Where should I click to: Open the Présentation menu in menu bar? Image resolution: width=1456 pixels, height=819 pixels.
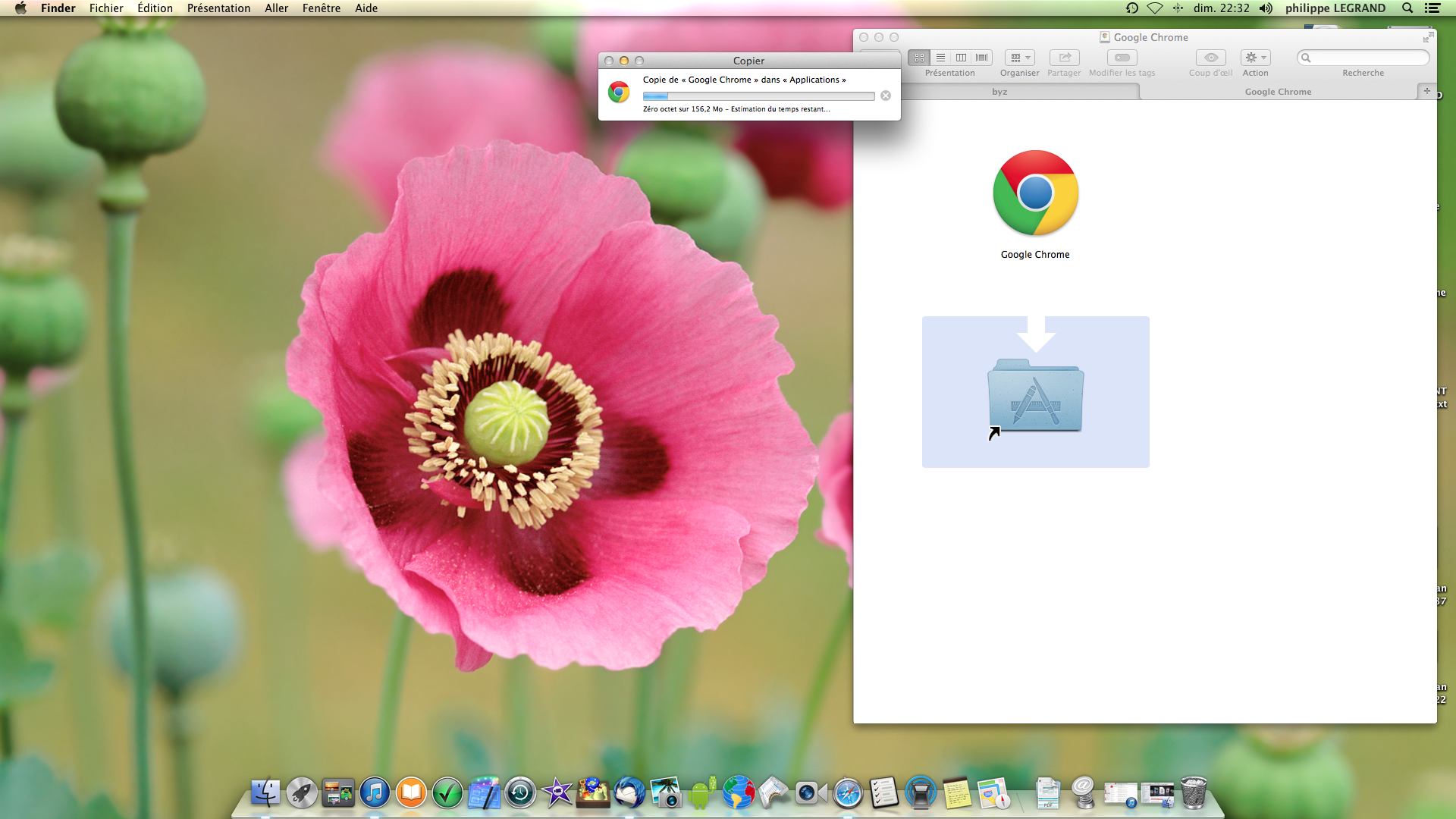point(218,8)
